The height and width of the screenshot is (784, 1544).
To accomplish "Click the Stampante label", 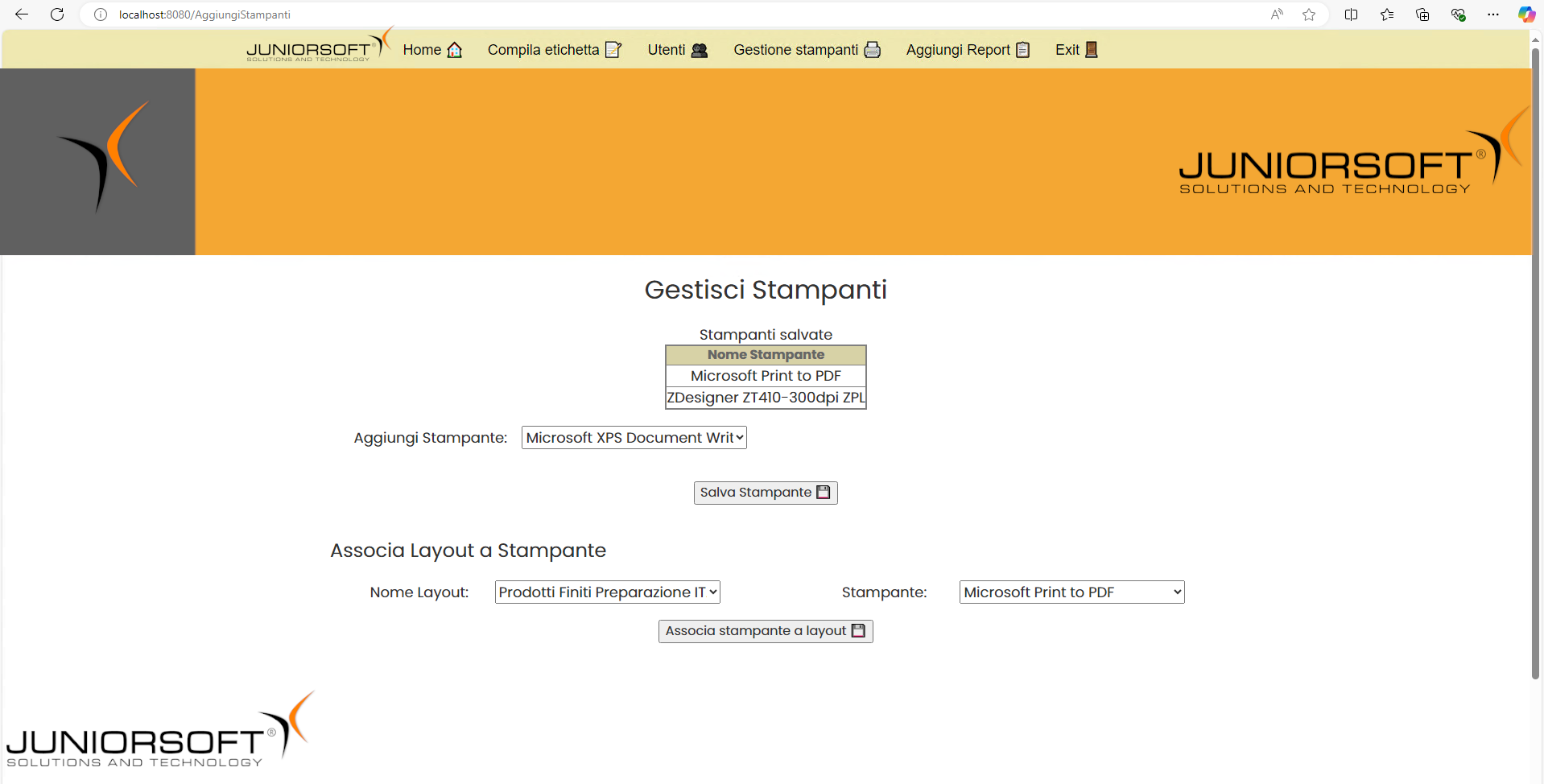I will pyautogui.click(x=885, y=592).
